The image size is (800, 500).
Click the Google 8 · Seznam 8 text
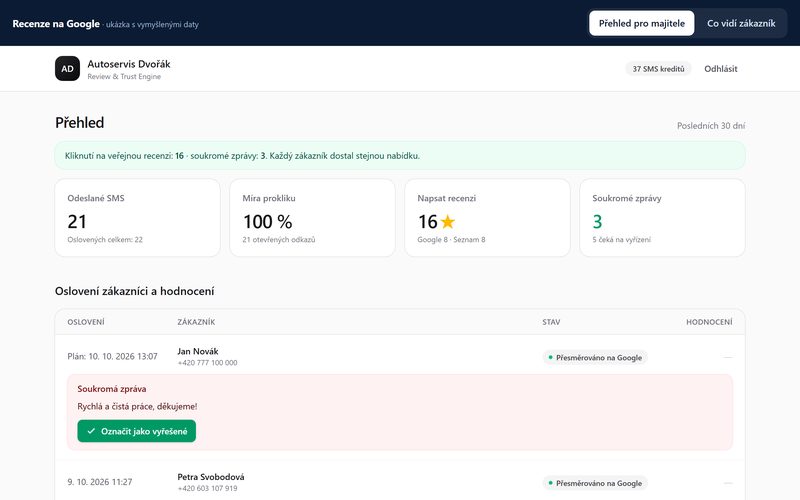pos(451,239)
